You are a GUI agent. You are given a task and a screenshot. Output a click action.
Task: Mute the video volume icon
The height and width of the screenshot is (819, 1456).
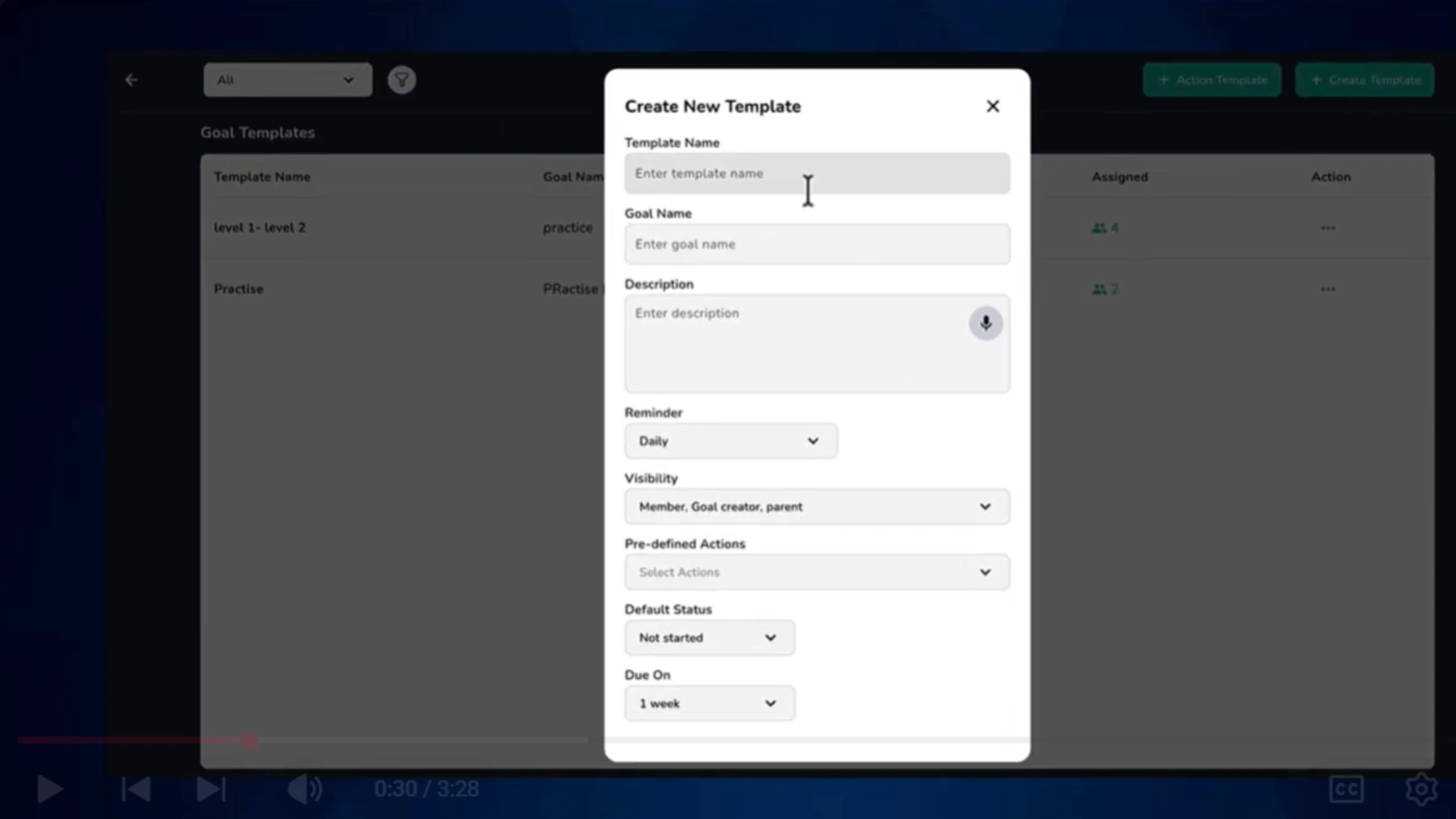point(305,789)
